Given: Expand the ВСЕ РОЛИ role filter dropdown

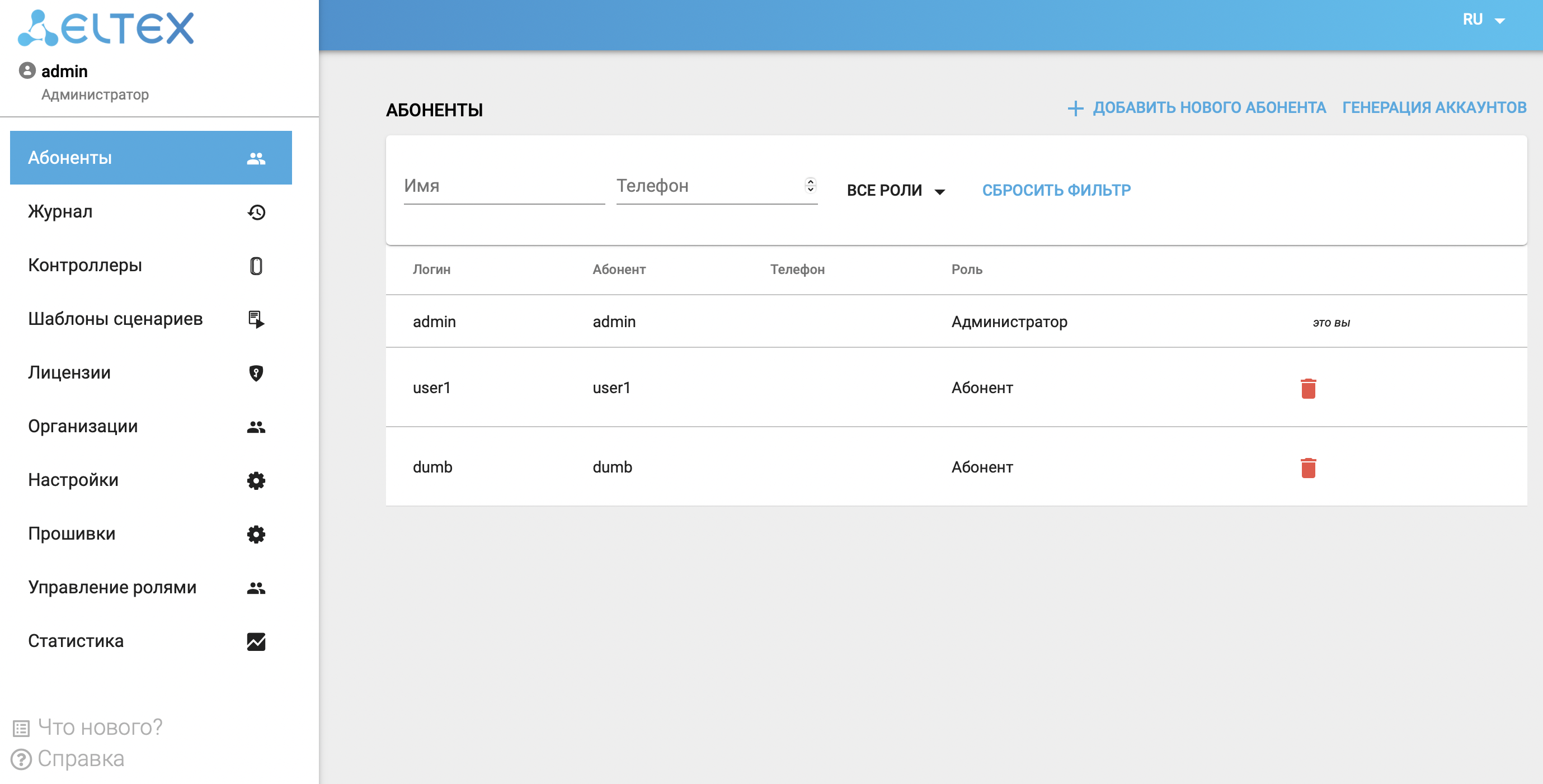Looking at the screenshot, I should pyautogui.click(x=895, y=191).
